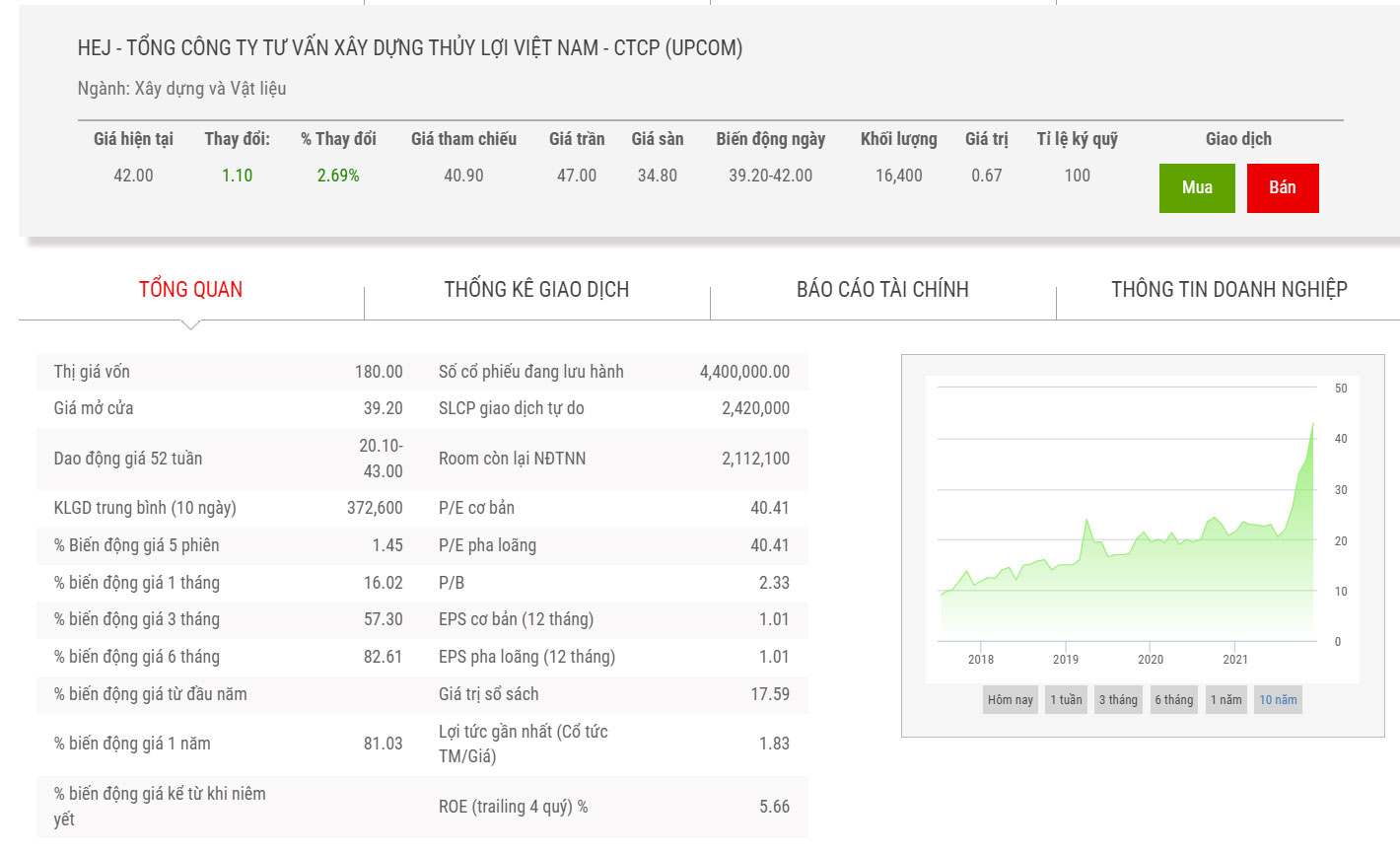Show the 1 năm price chart
1400x853 pixels.
[1226, 700]
